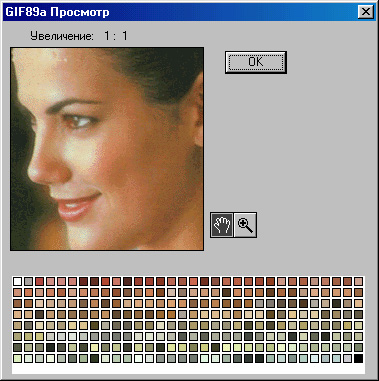Viewport: 379px width, 381px height.
Task: Choose the first pale green swatch of bottom row
Action: (x=18, y=359)
